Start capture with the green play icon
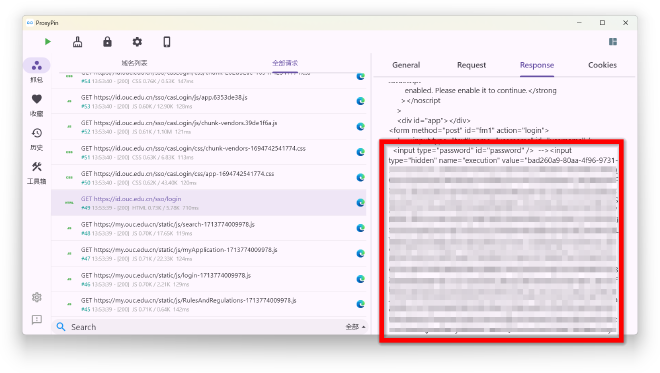Viewport: 660px width, 373px height. (48, 42)
